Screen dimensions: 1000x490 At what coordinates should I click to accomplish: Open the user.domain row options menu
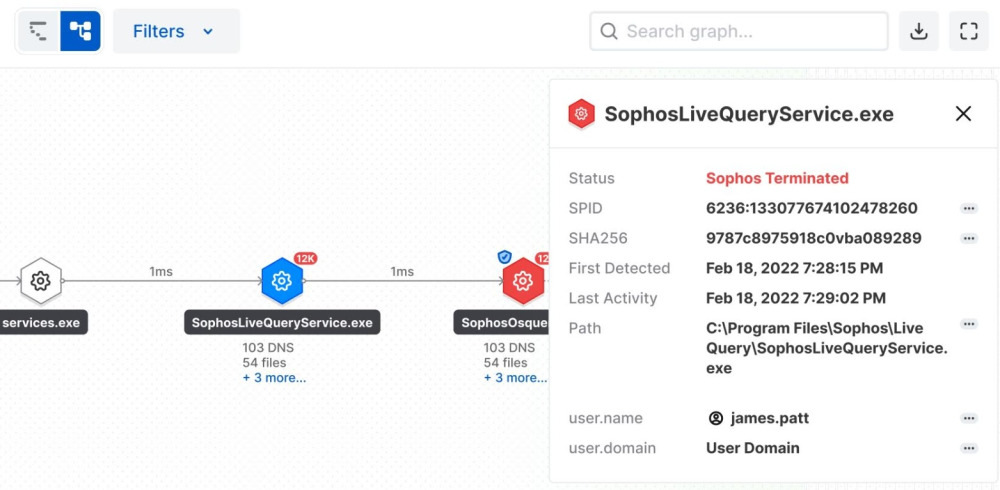pyautogui.click(x=969, y=449)
